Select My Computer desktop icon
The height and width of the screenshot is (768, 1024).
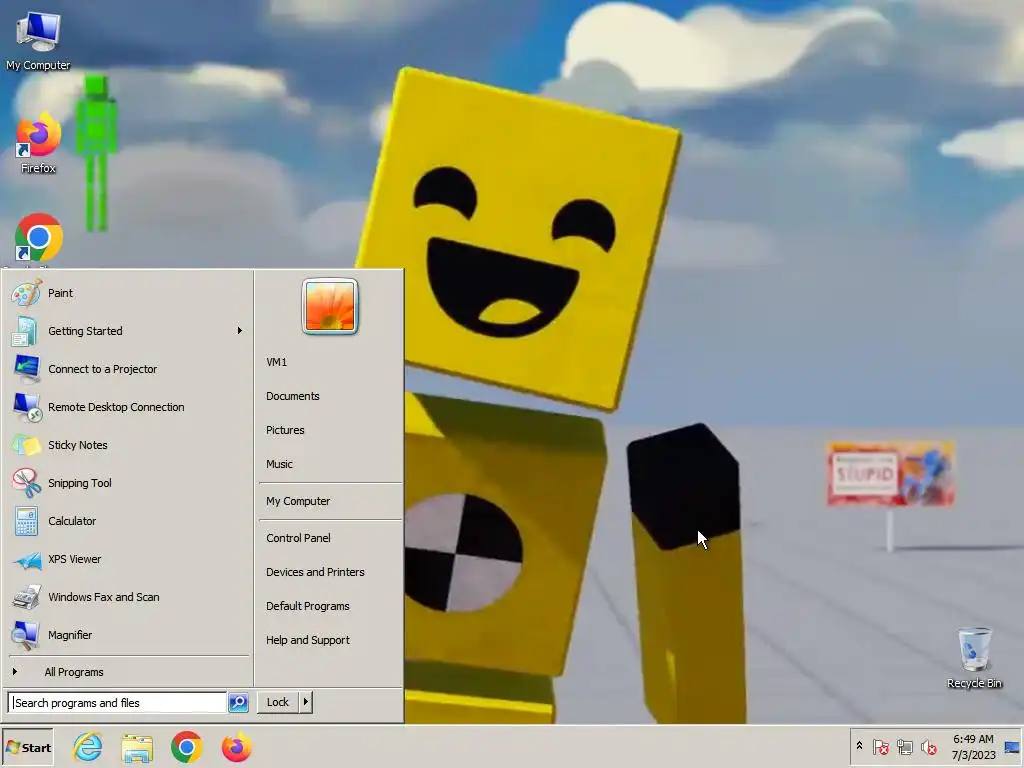click(x=38, y=40)
